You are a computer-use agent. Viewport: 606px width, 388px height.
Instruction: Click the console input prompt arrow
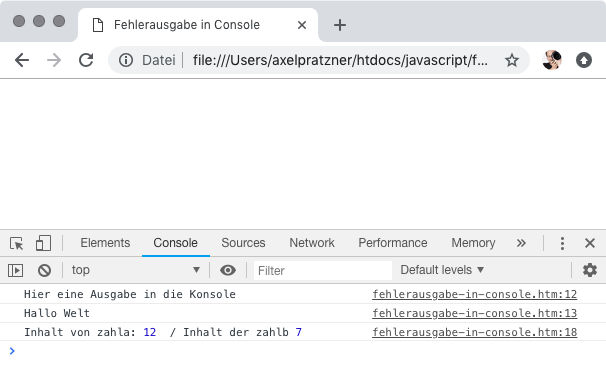pyautogui.click(x=12, y=351)
